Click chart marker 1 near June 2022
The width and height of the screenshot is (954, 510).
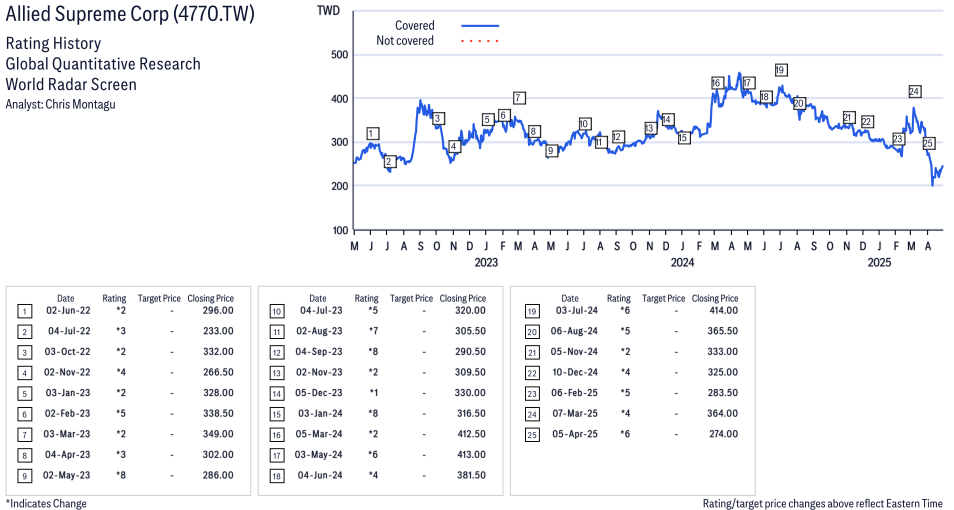373,134
